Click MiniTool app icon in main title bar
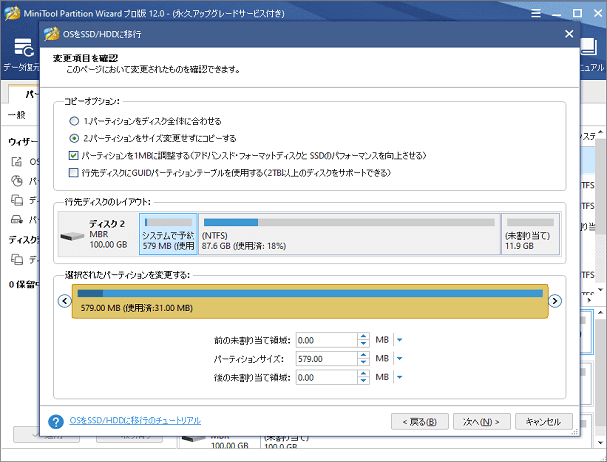The width and height of the screenshot is (607, 462). coord(12,13)
